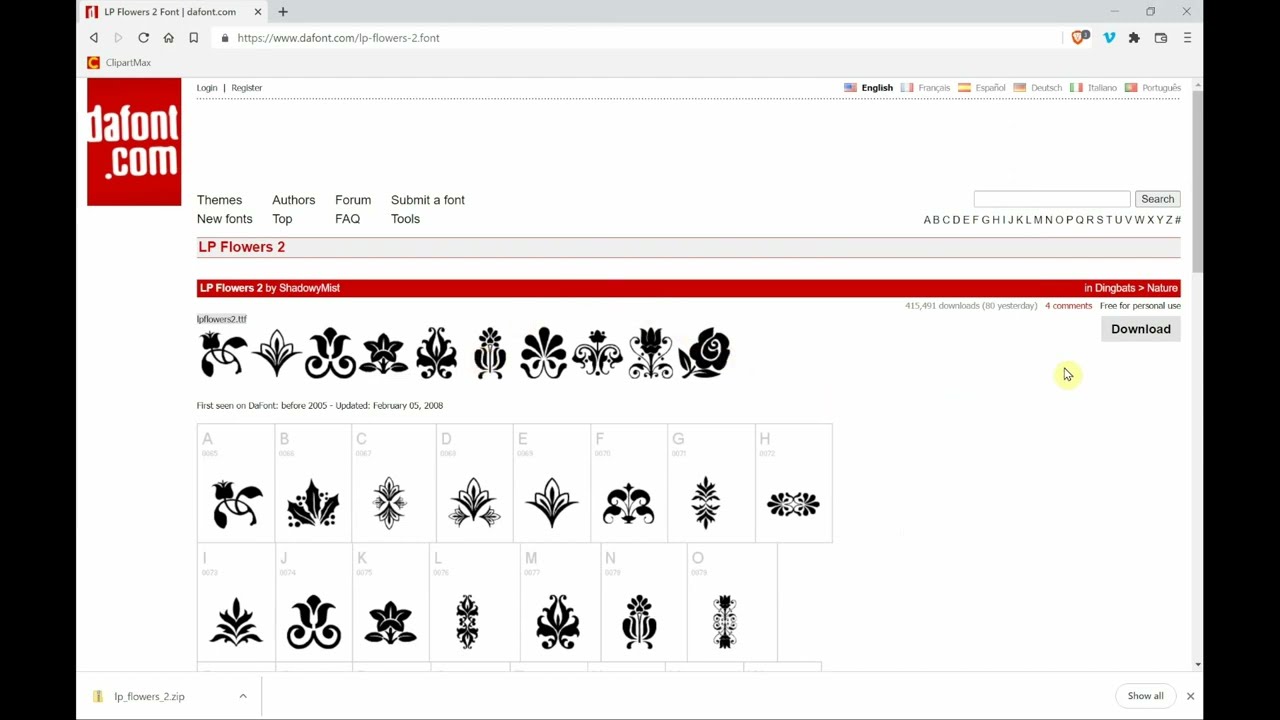Screen dimensions: 1280x720
Task: Open a new browser tab
Action: point(283,12)
